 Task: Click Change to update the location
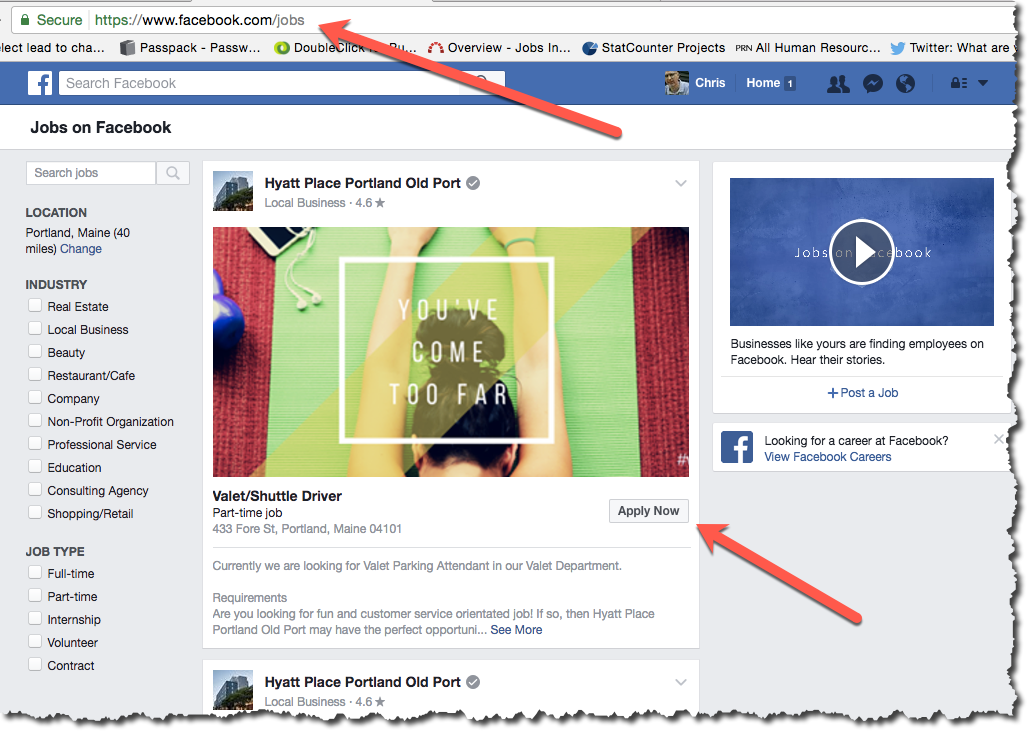coord(80,248)
